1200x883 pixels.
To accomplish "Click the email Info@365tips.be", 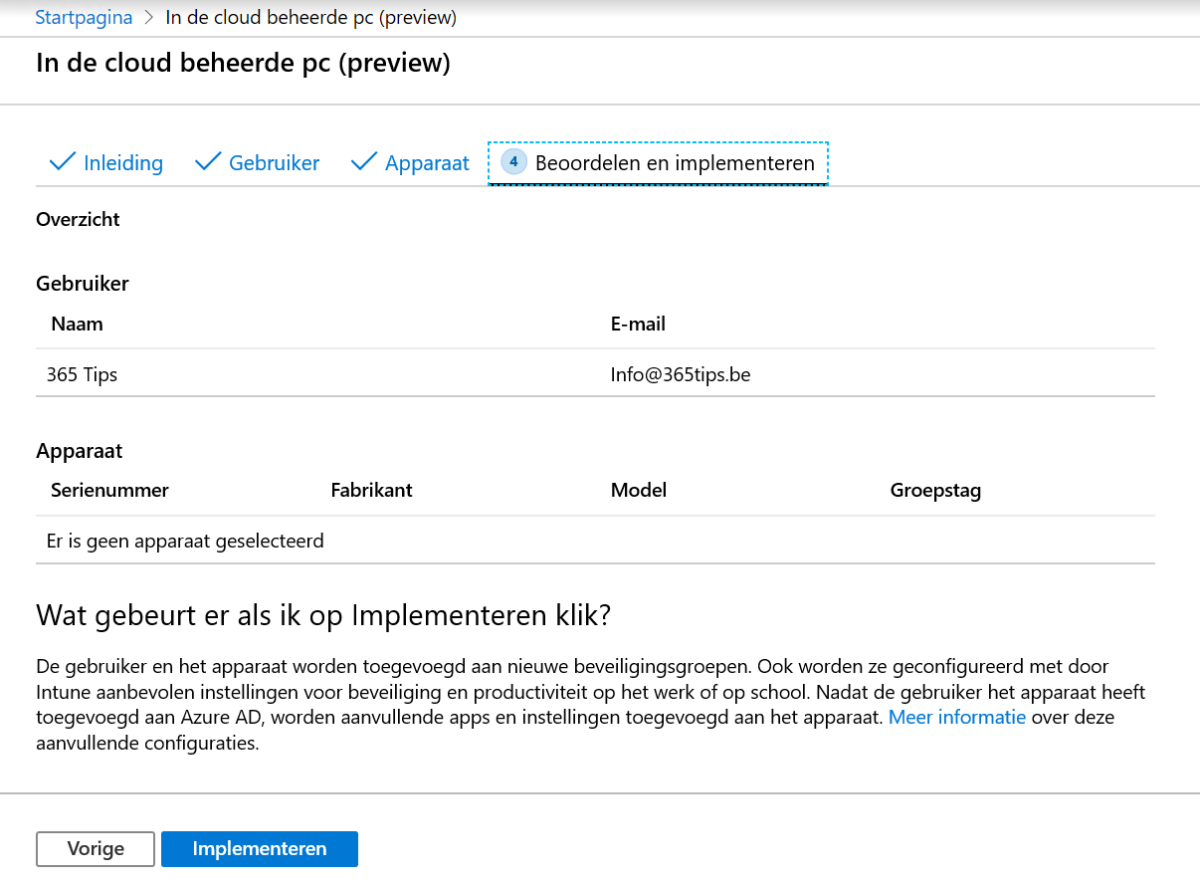I will (x=680, y=373).
